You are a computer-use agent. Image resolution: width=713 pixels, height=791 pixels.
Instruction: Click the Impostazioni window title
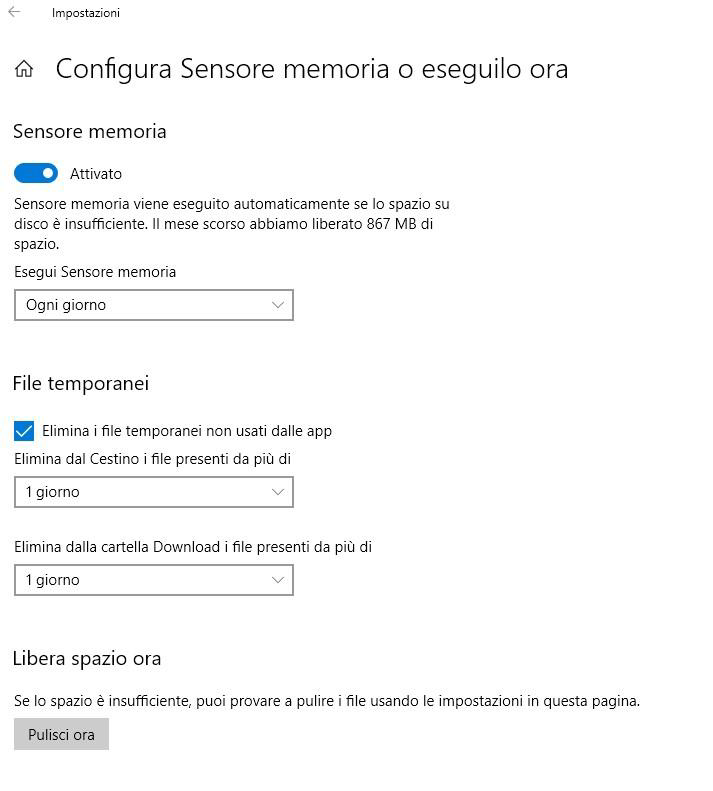[86, 13]
